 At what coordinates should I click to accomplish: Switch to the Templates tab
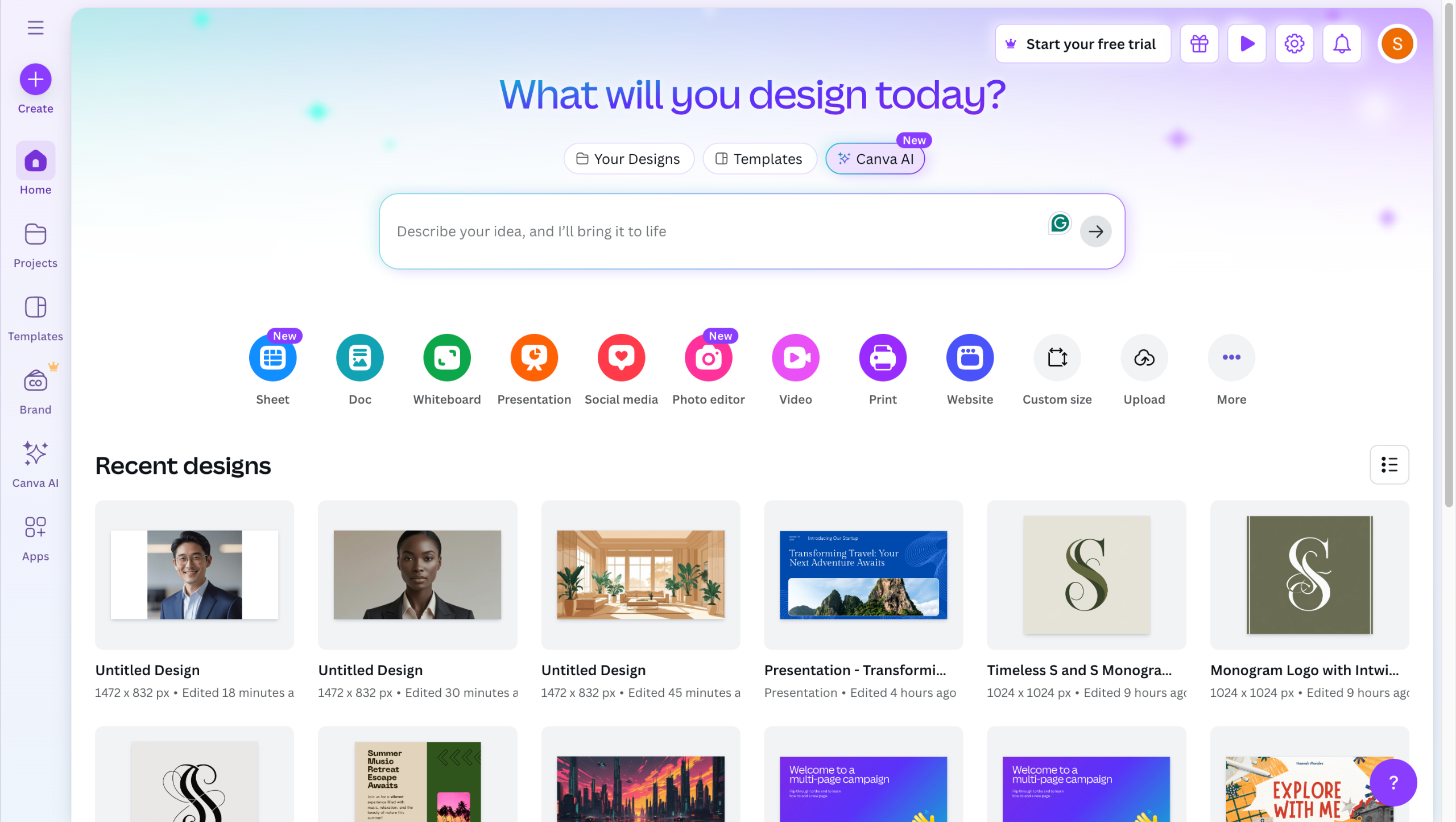pyautogui.click(x=760, y=159)
